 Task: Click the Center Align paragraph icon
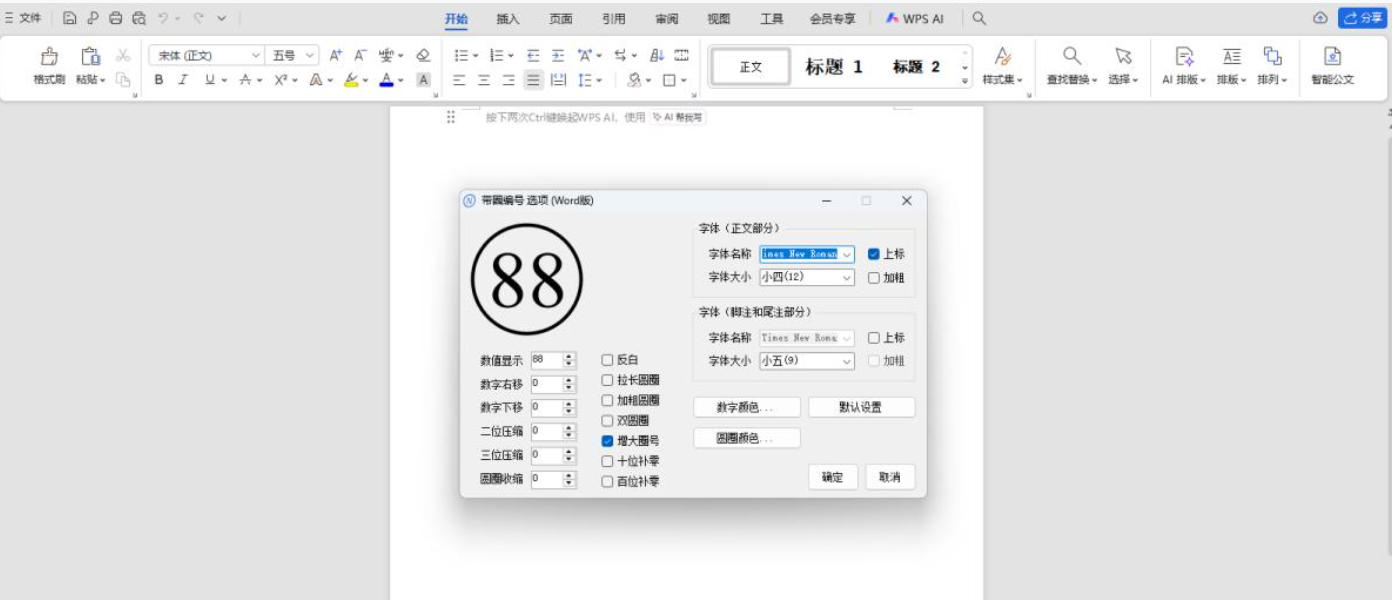coord(484,80)
